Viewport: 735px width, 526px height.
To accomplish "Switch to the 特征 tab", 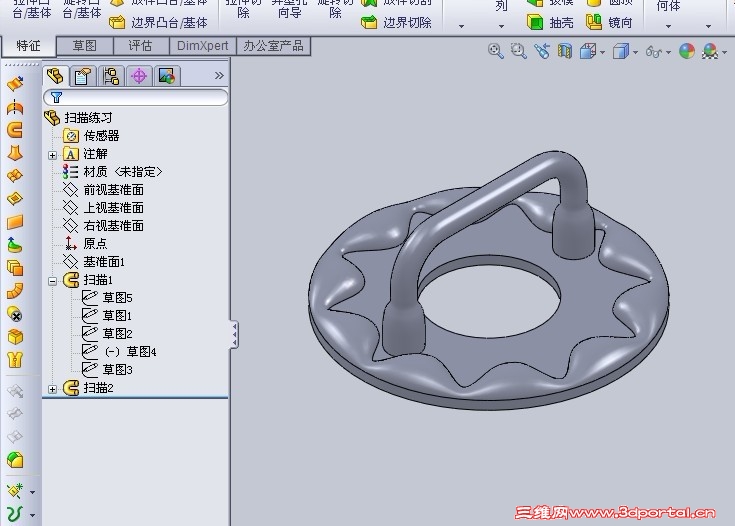I will click(x=29, y=45).
